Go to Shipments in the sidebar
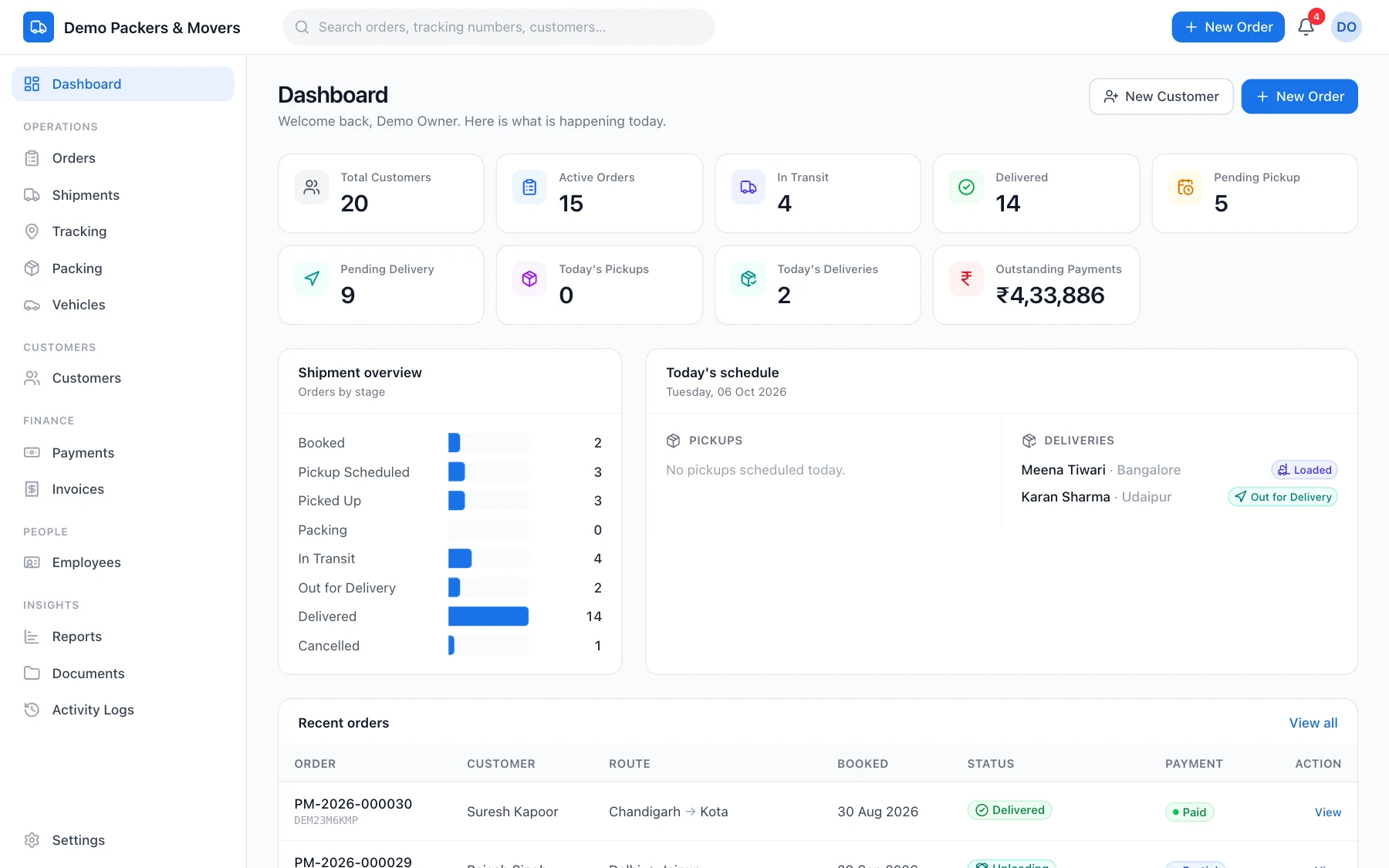Image resolution: width=1389 pixels, height=868 pixels. [123, 195]
